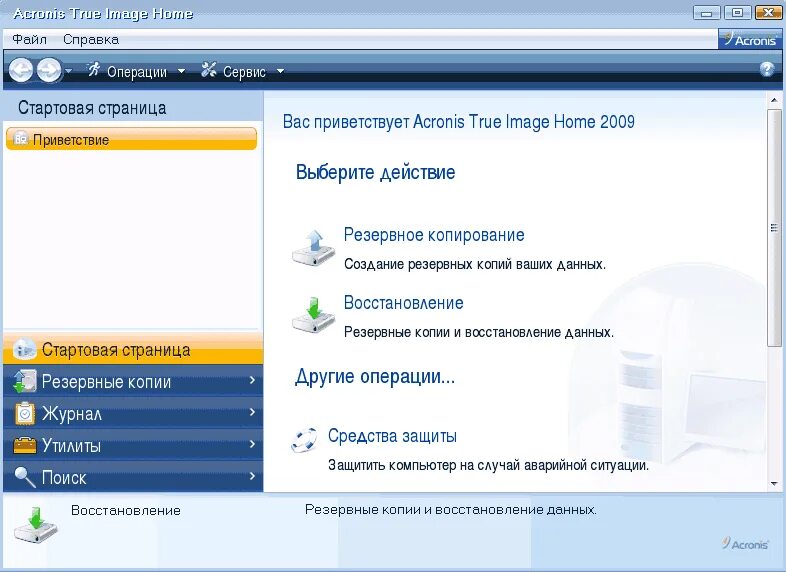Viewport: 786px width, 572px height.
Task: Click 'Защитить компьютер на случай аварийной ситуации.' text
Action: coord(488,465)
